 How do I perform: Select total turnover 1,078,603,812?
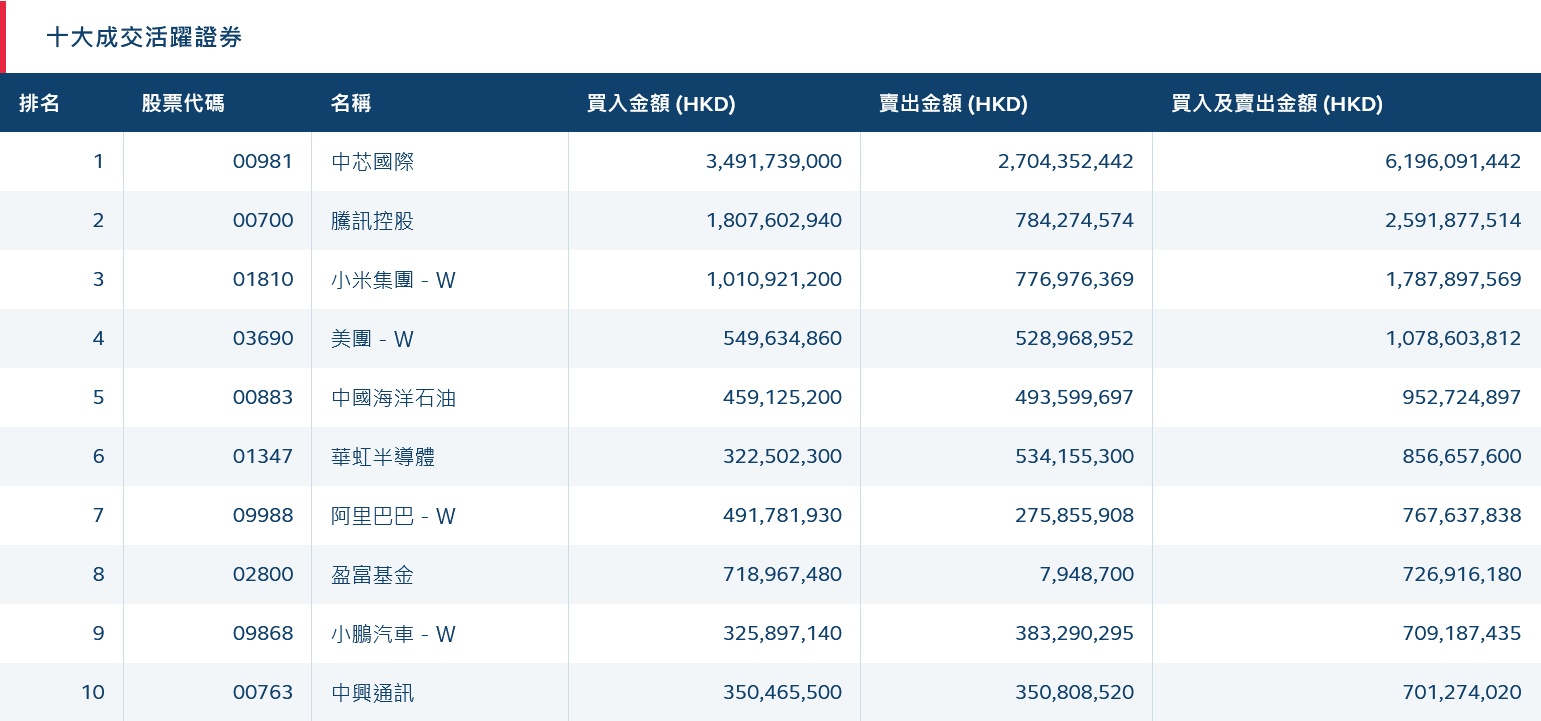[x=1453, y=338]
